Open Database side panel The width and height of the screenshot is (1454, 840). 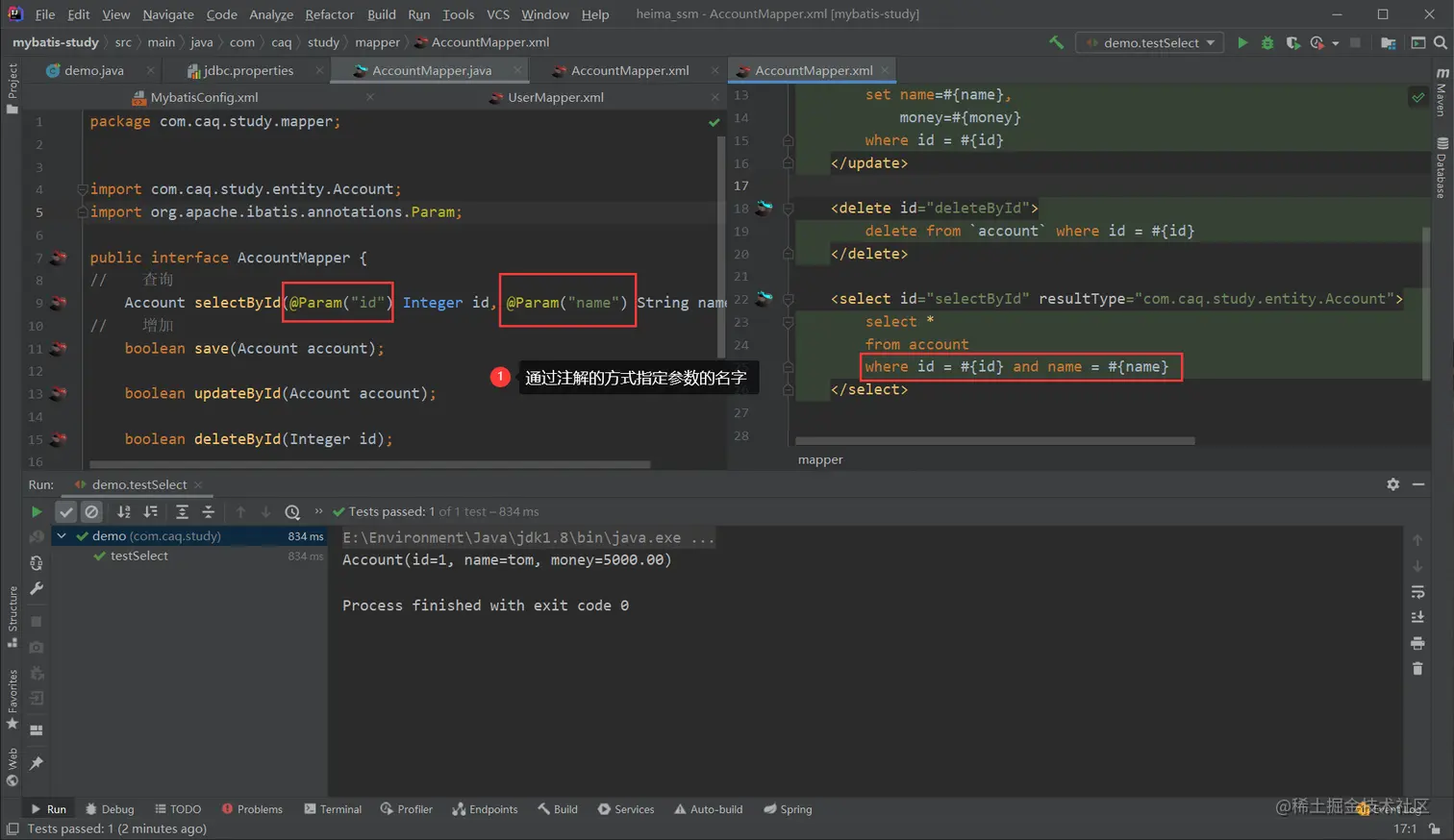coord(1441,167)
